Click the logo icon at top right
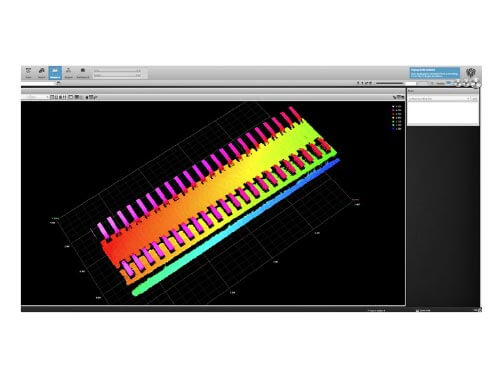 [x=471, y=72]
